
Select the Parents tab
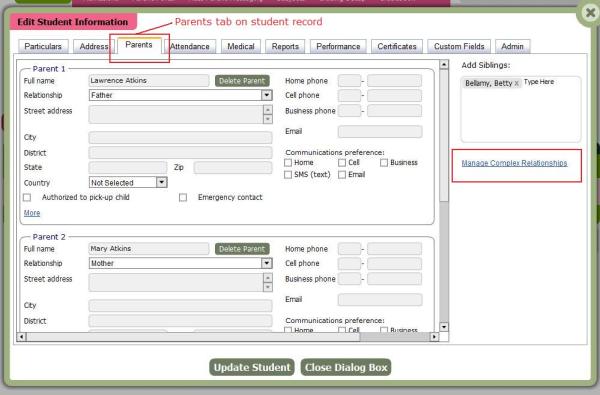[139, 45]
